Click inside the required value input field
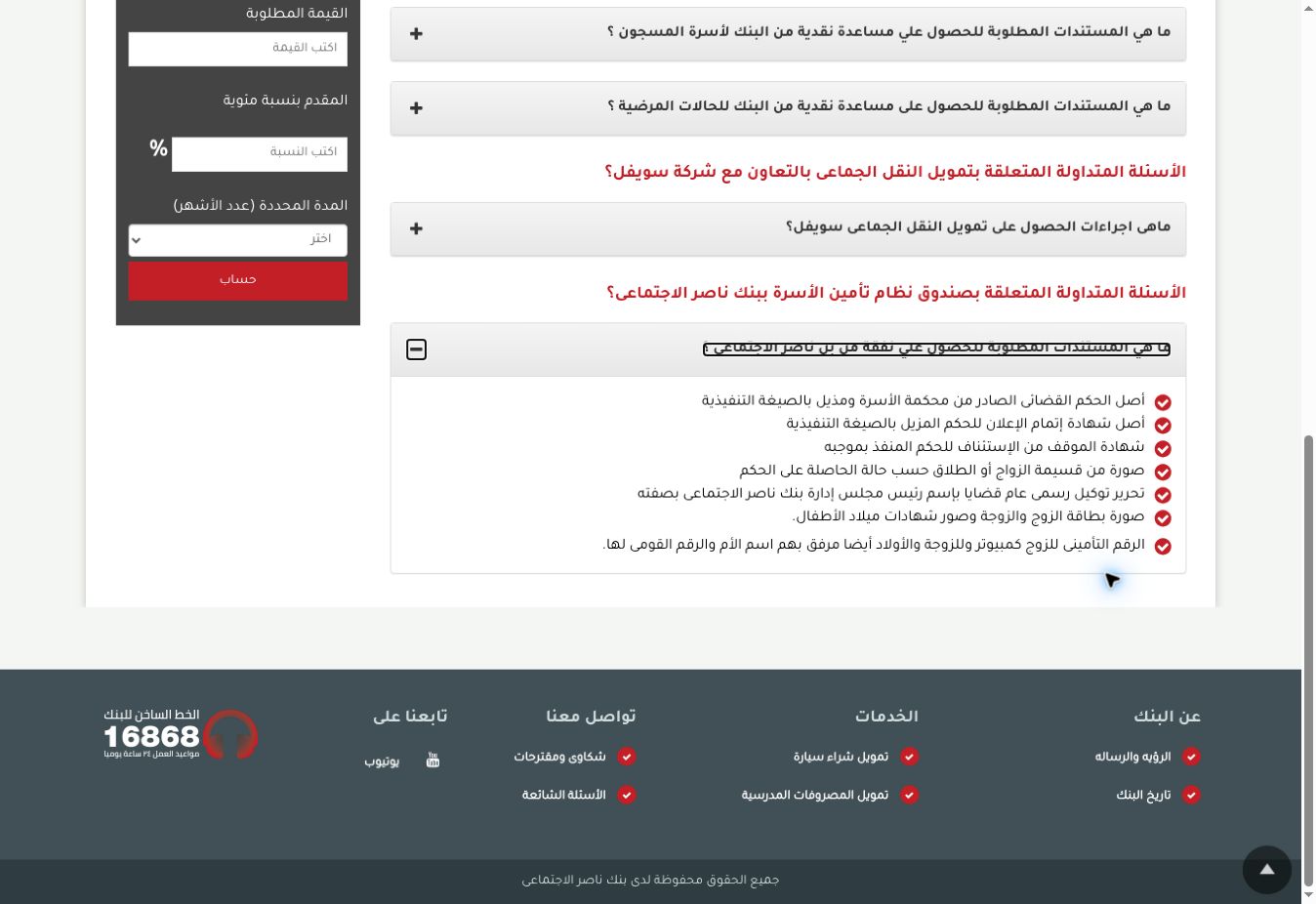Viewport: 1316px width, 904px height. (237, 49)
